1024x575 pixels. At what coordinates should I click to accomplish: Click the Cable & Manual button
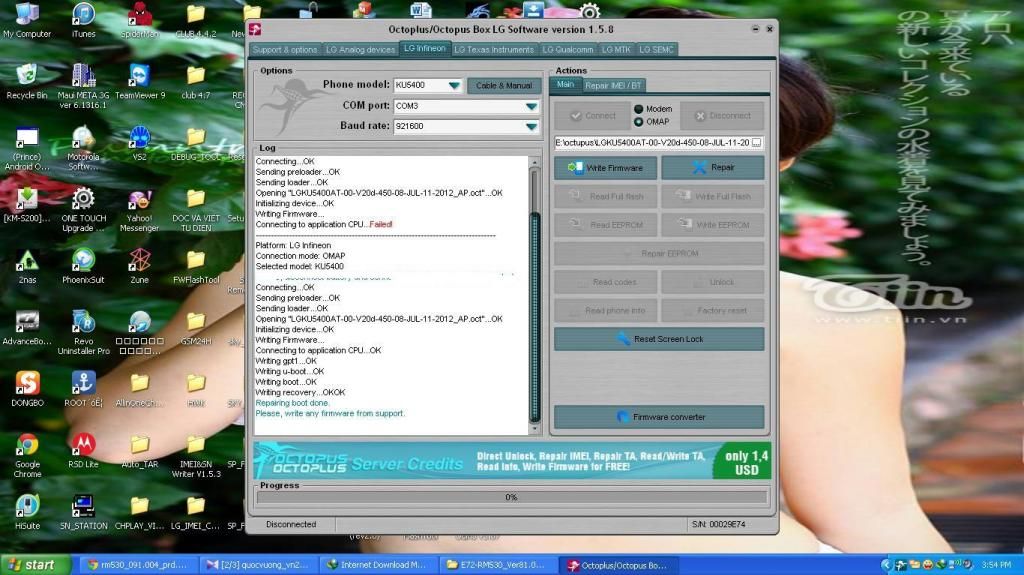click(504, 86)
